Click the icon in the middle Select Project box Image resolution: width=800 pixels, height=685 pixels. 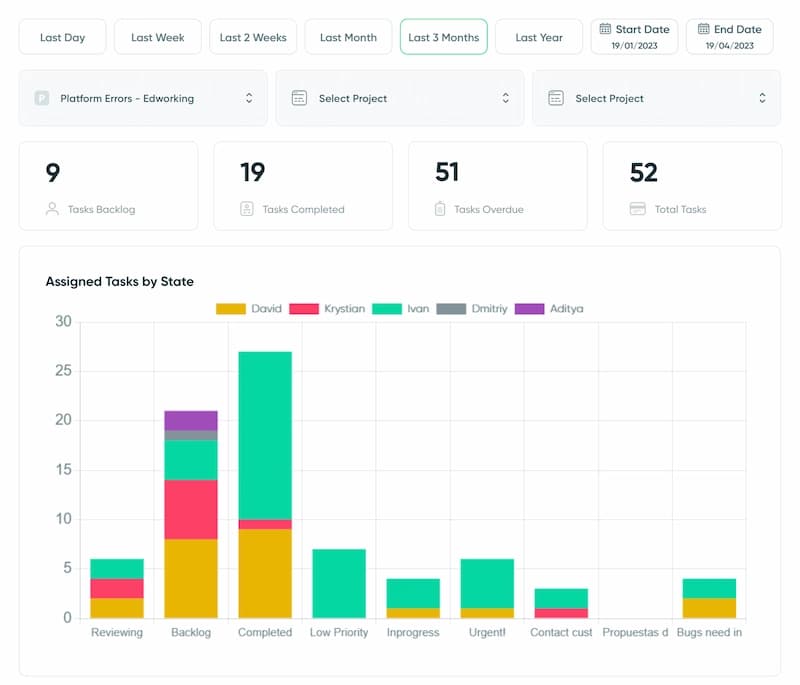point(298,98)
